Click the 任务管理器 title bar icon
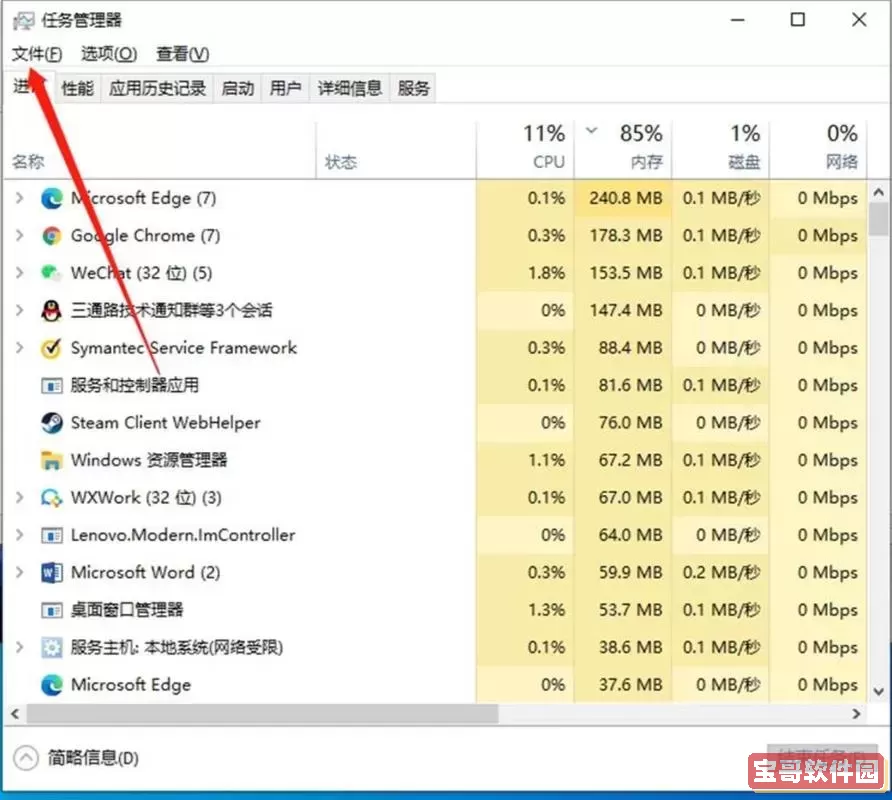 pos(24,21)
